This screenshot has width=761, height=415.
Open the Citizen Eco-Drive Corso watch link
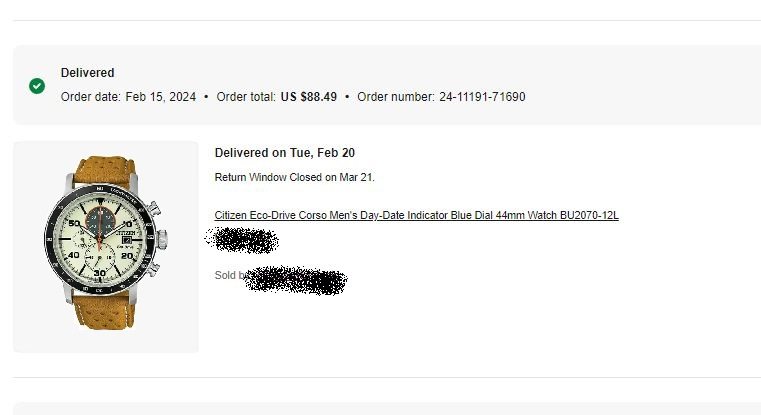click(x=416, y=215)
